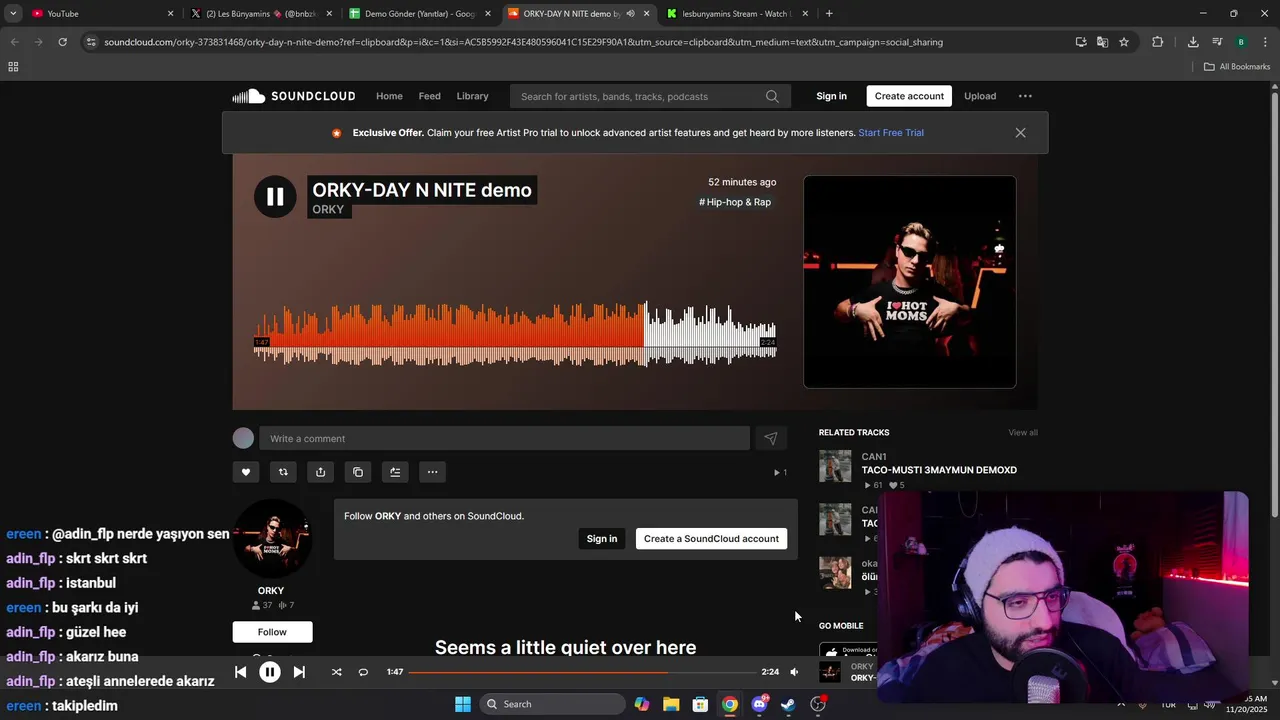Go back in browser history
Screen dimensions: 1280x720
click(14, 42)
